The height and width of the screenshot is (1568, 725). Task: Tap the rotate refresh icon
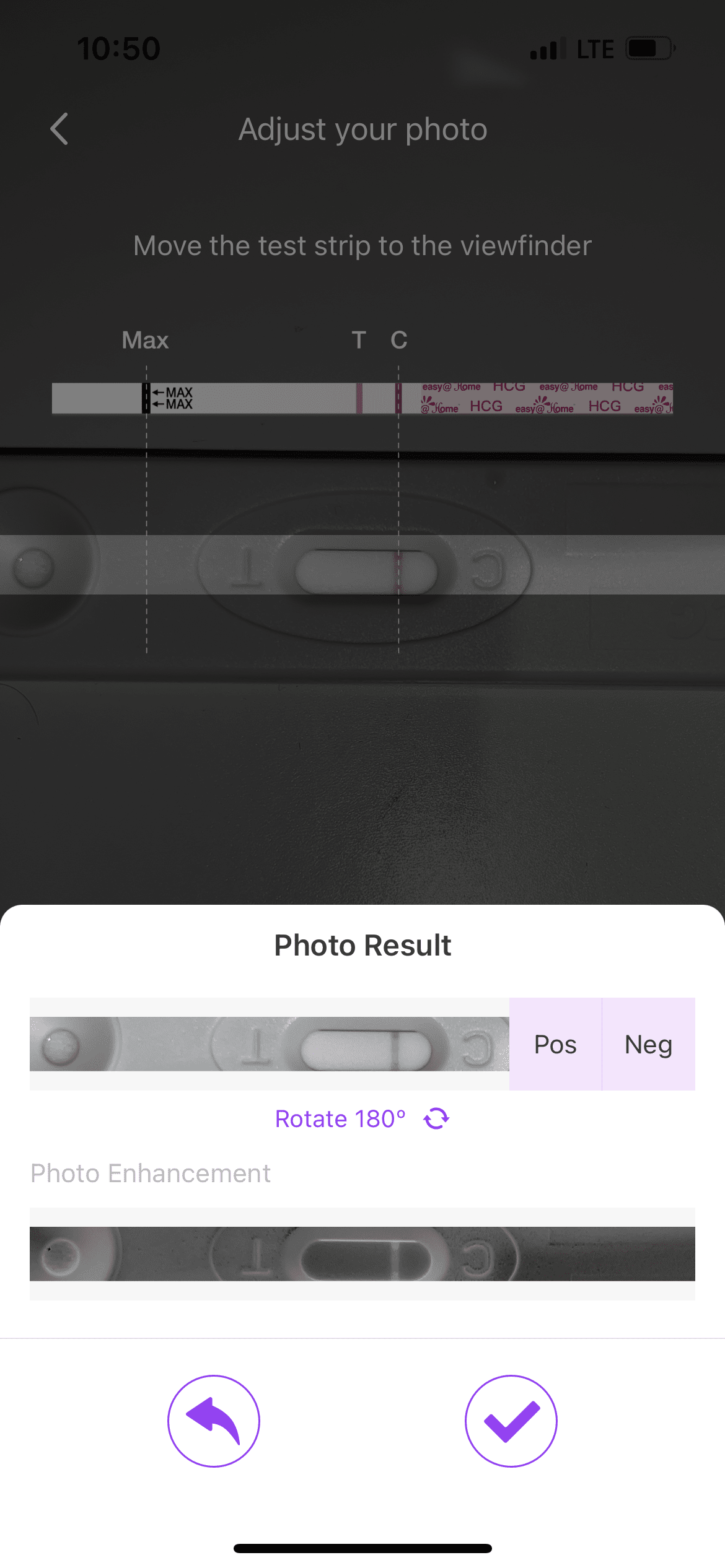[x=436, y=1118]
